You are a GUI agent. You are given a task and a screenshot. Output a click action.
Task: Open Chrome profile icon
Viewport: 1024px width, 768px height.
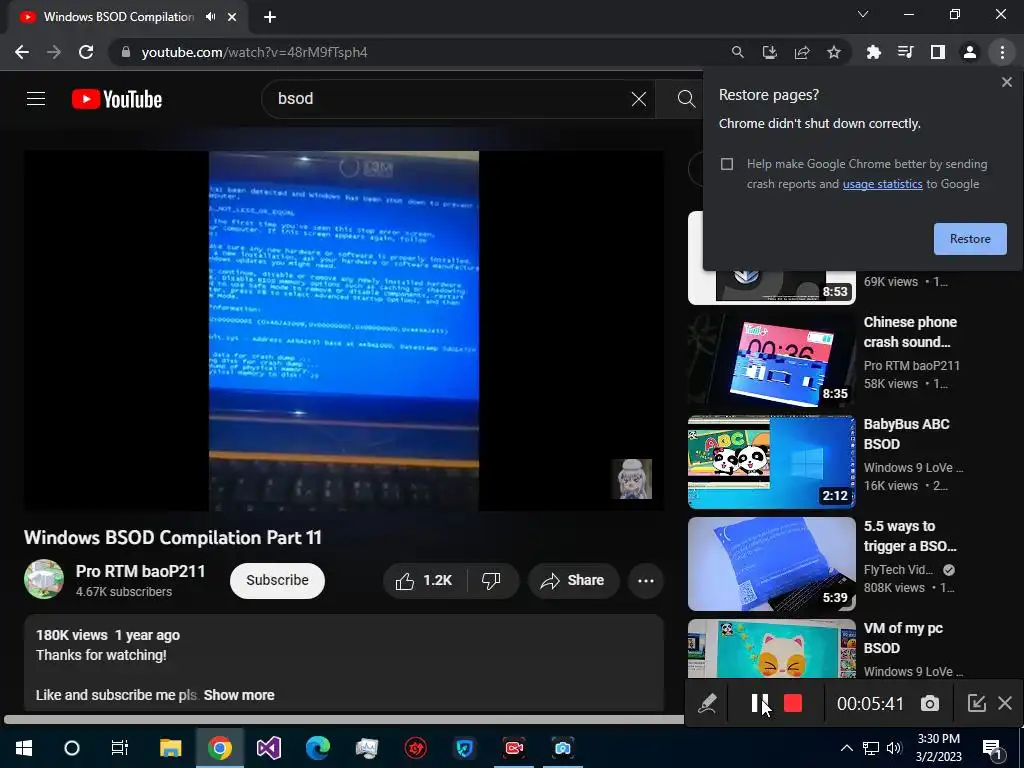point(970,52)
